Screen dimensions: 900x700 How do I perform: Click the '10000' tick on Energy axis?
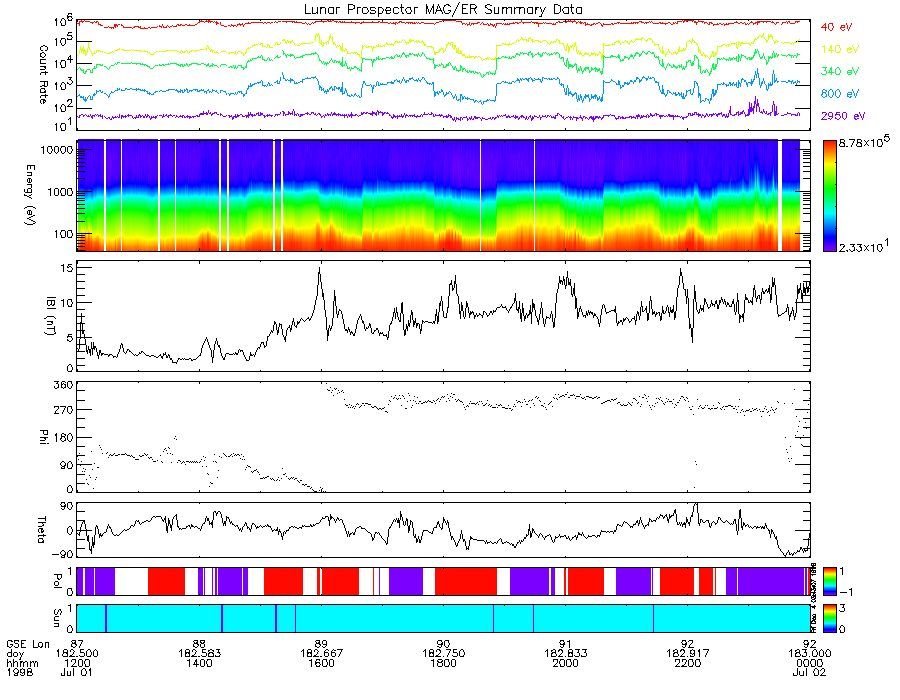59,150
